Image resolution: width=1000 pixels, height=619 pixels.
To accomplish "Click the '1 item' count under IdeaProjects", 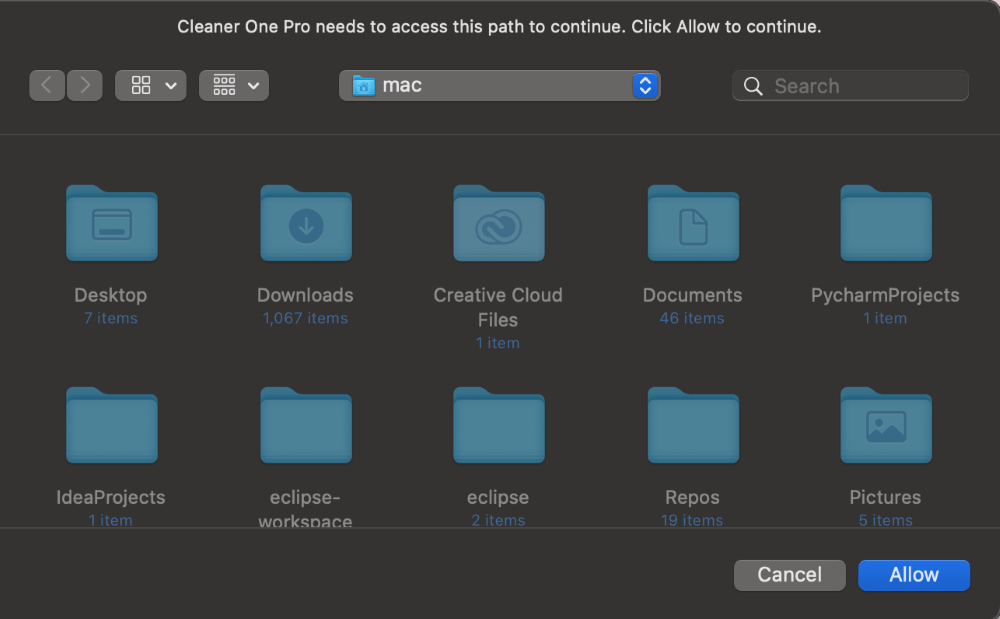I will pyautogui.click(x=111, y=520).
